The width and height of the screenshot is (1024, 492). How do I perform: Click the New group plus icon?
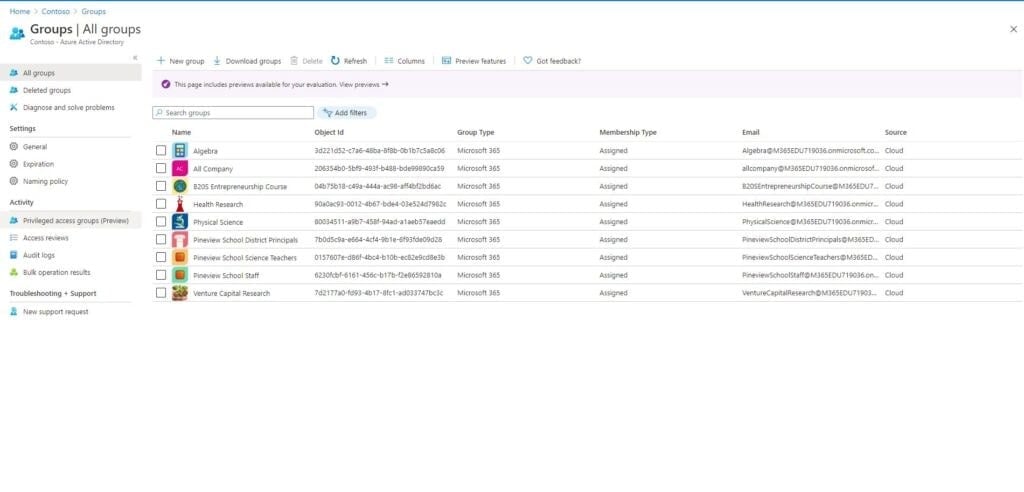coord(161,61)
